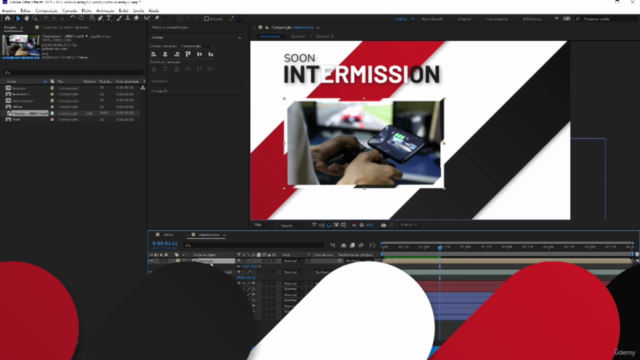Viewport: 640px width, 360px height.
Task: Click the take snapshot camera icon
Action: [384, 225]
